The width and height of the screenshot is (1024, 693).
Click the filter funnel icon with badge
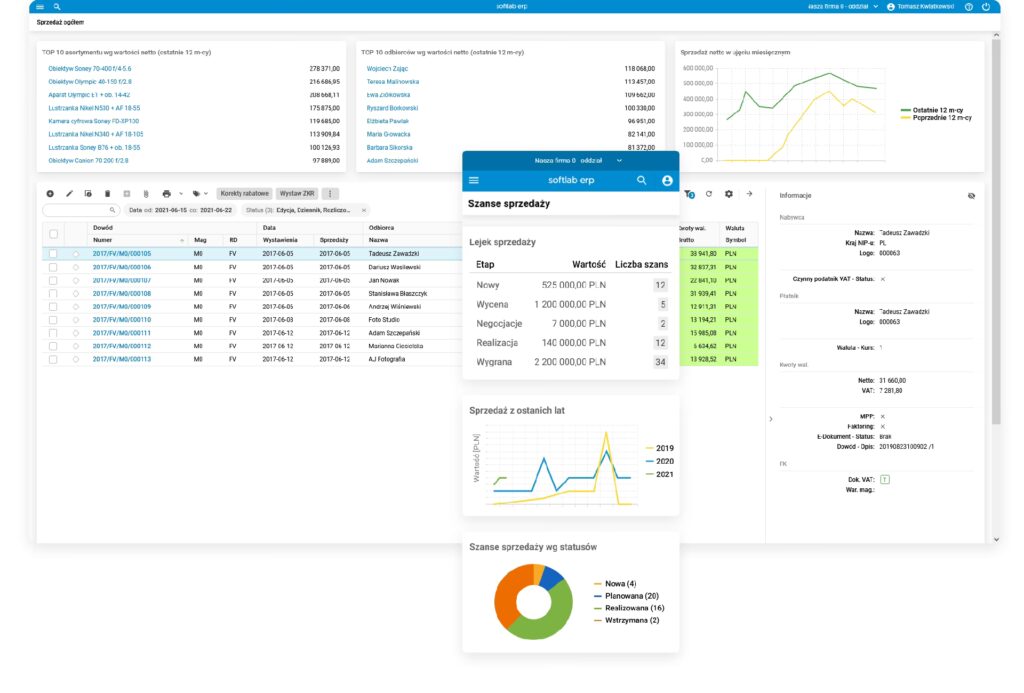690,195
